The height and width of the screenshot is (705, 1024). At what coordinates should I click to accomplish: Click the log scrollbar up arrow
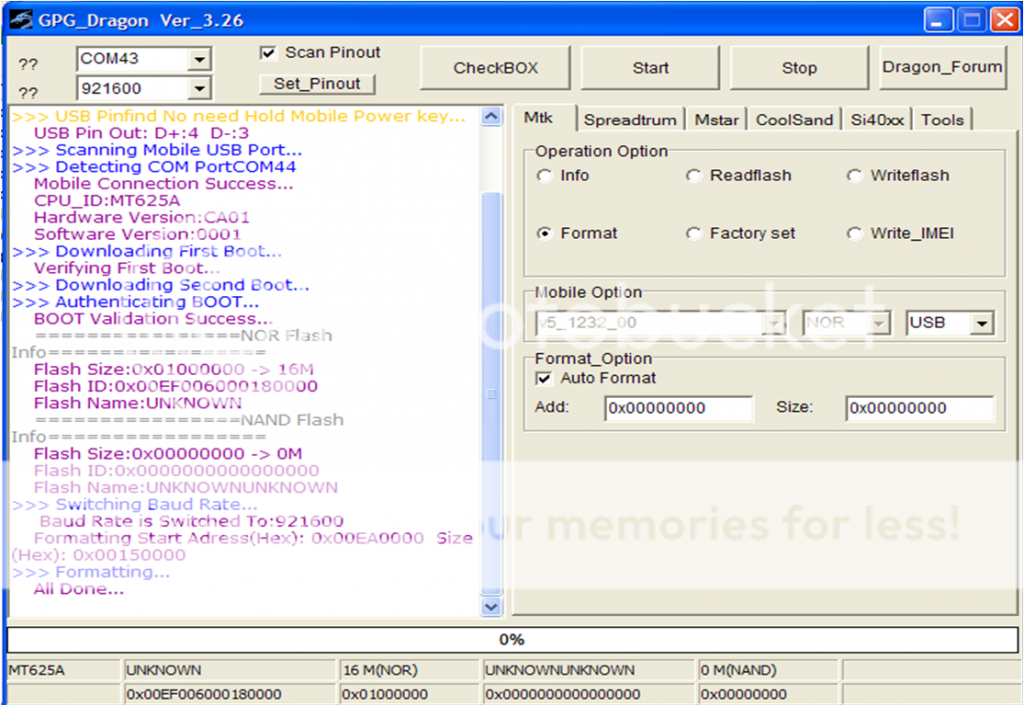tap(491, 117)
